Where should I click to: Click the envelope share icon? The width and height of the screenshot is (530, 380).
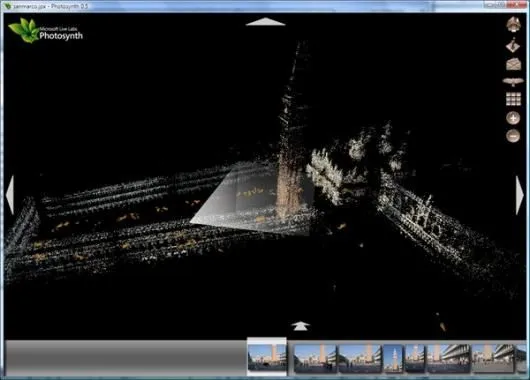pyautogui.click(x=513, y=64)
